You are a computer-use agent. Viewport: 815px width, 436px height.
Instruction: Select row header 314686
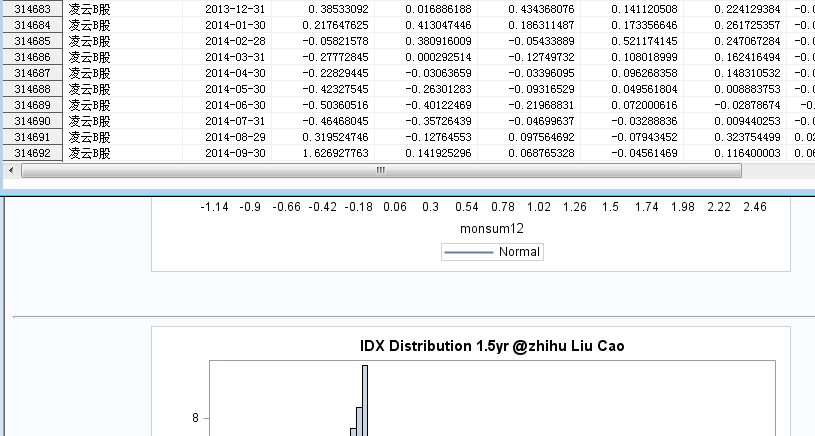pyautogui.click(x=33, y=57)
